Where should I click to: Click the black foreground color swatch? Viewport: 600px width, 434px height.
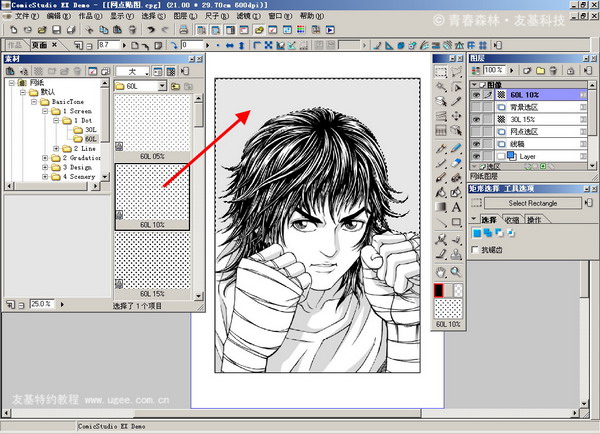438,290
